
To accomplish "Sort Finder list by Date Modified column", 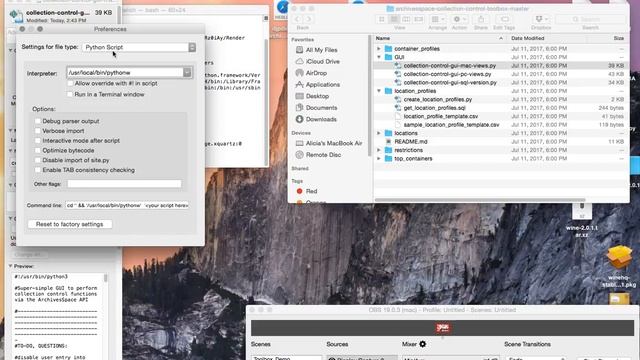I will (x=547, y=38).
